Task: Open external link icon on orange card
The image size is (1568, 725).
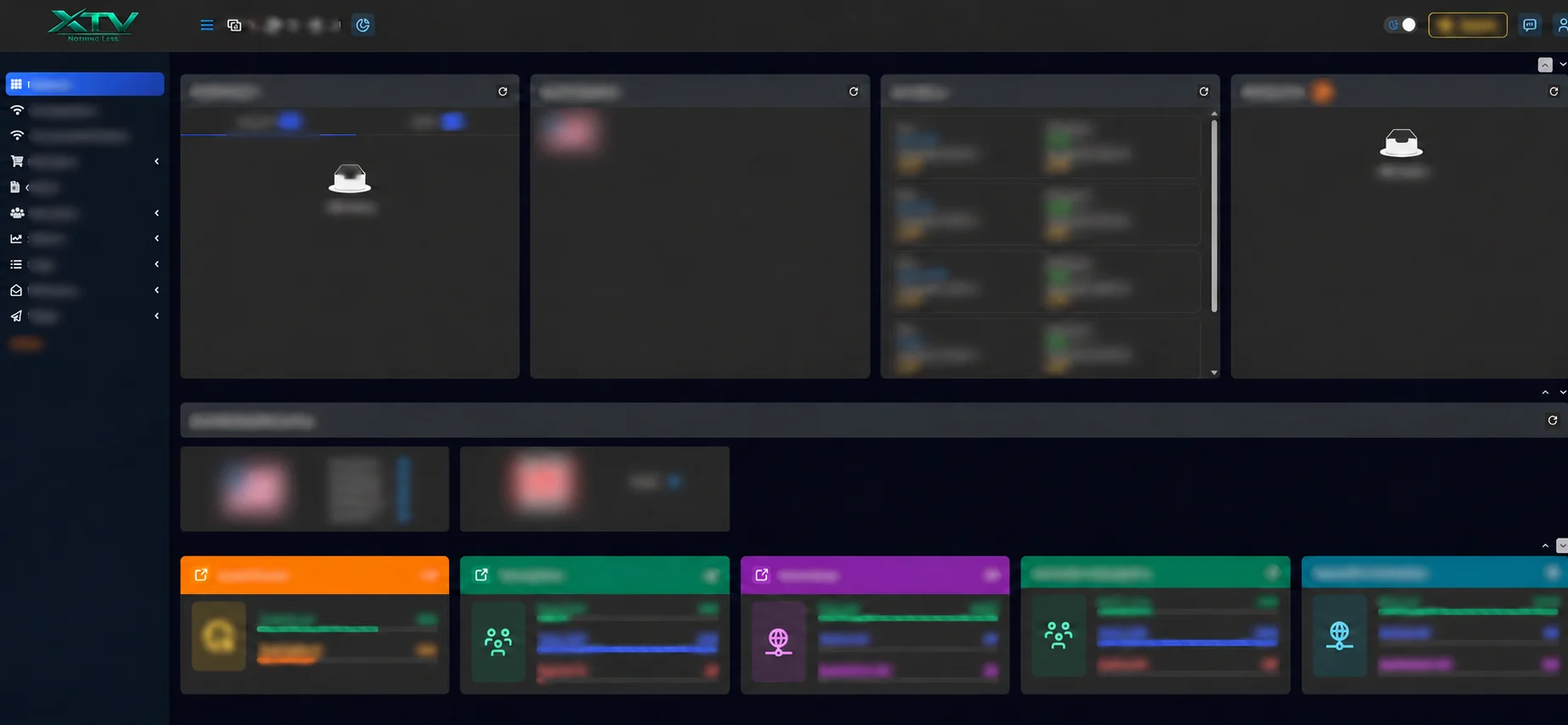Action: pyautogui.click(x=201, y=575)
